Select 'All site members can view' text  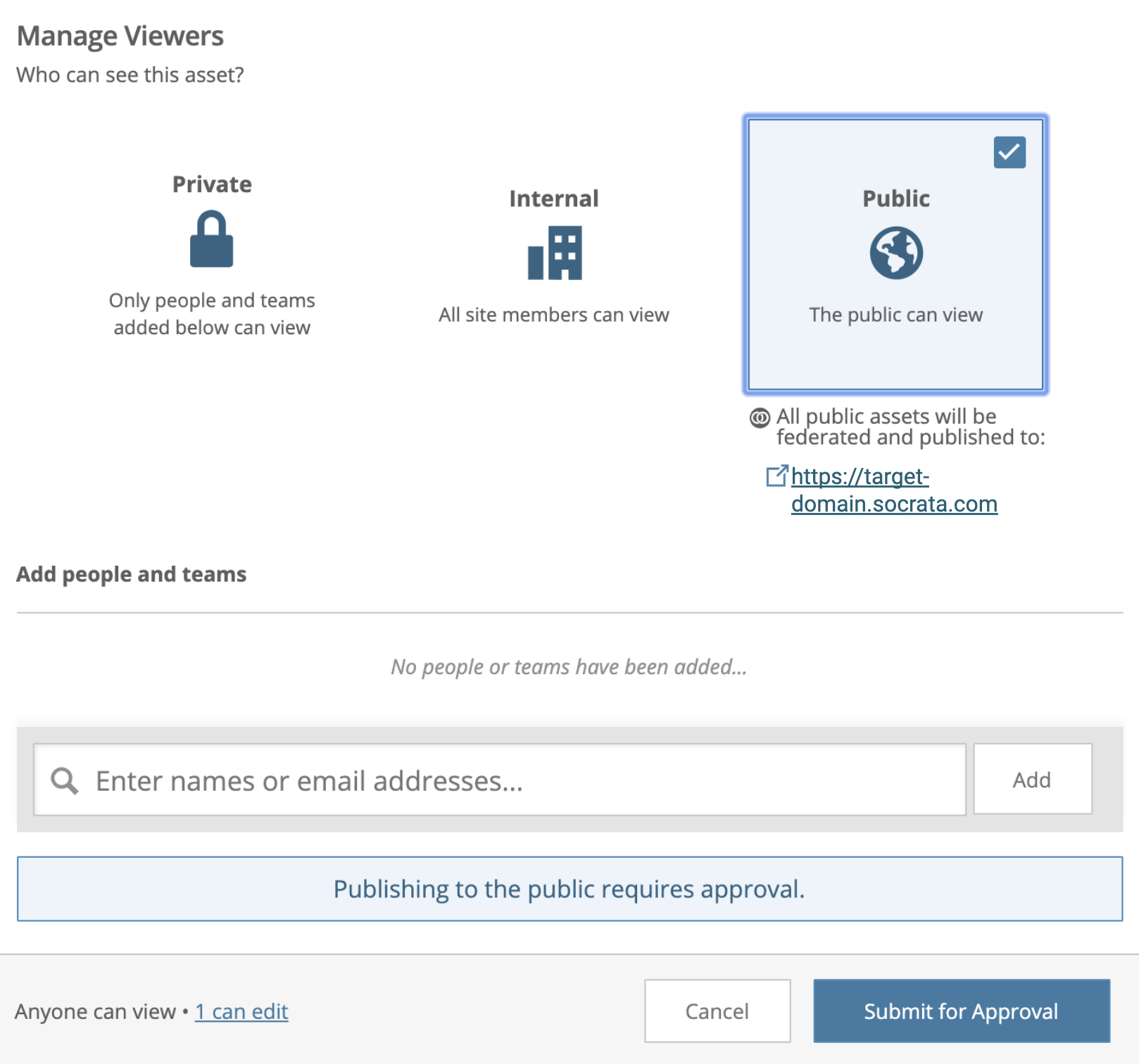pos(554,315)
